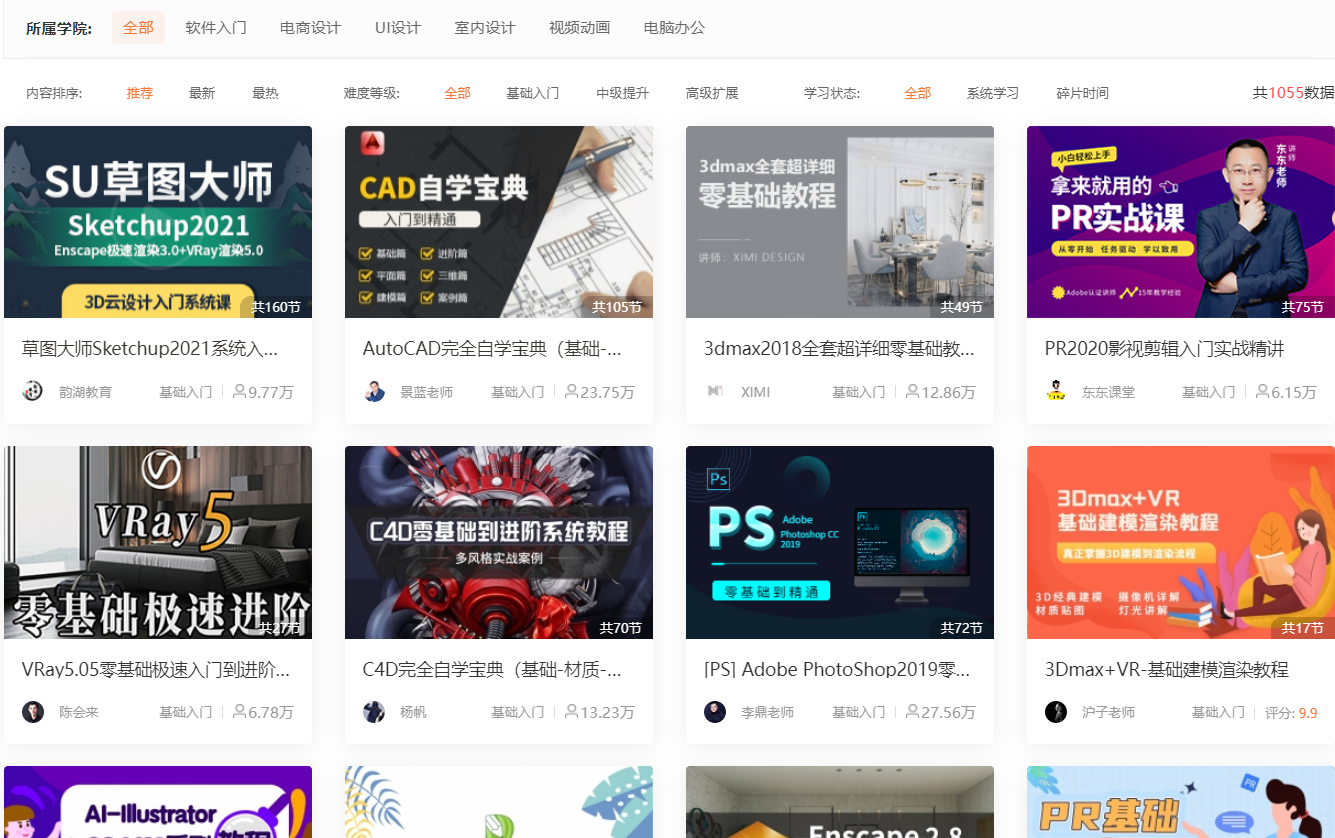Click 李鼎老师 avatar icon
The width and height of the screenshot is (1335, 838).
[715, 712]
